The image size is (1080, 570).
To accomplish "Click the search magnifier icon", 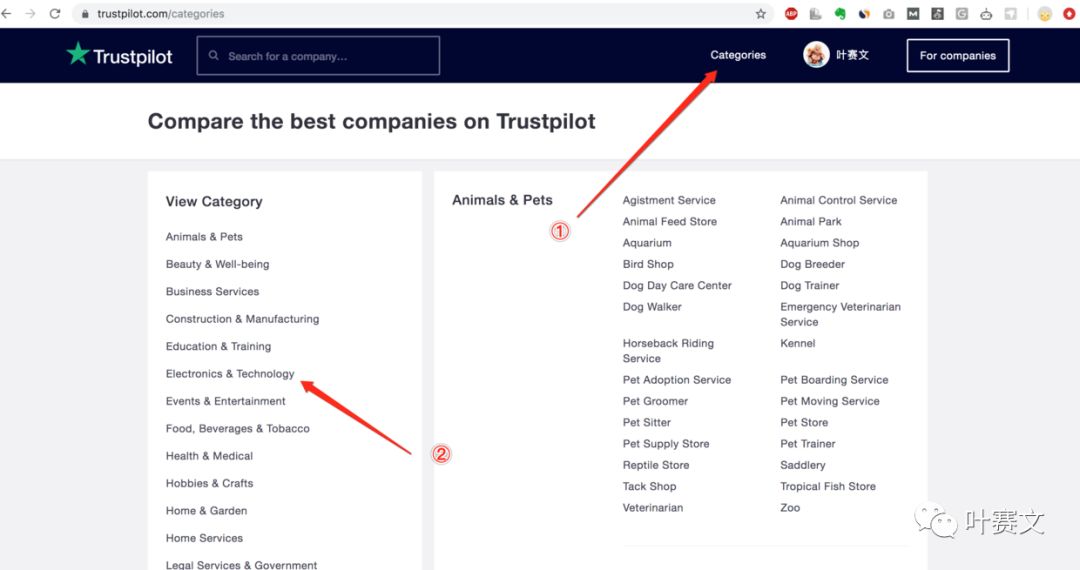I will [214, 56].
